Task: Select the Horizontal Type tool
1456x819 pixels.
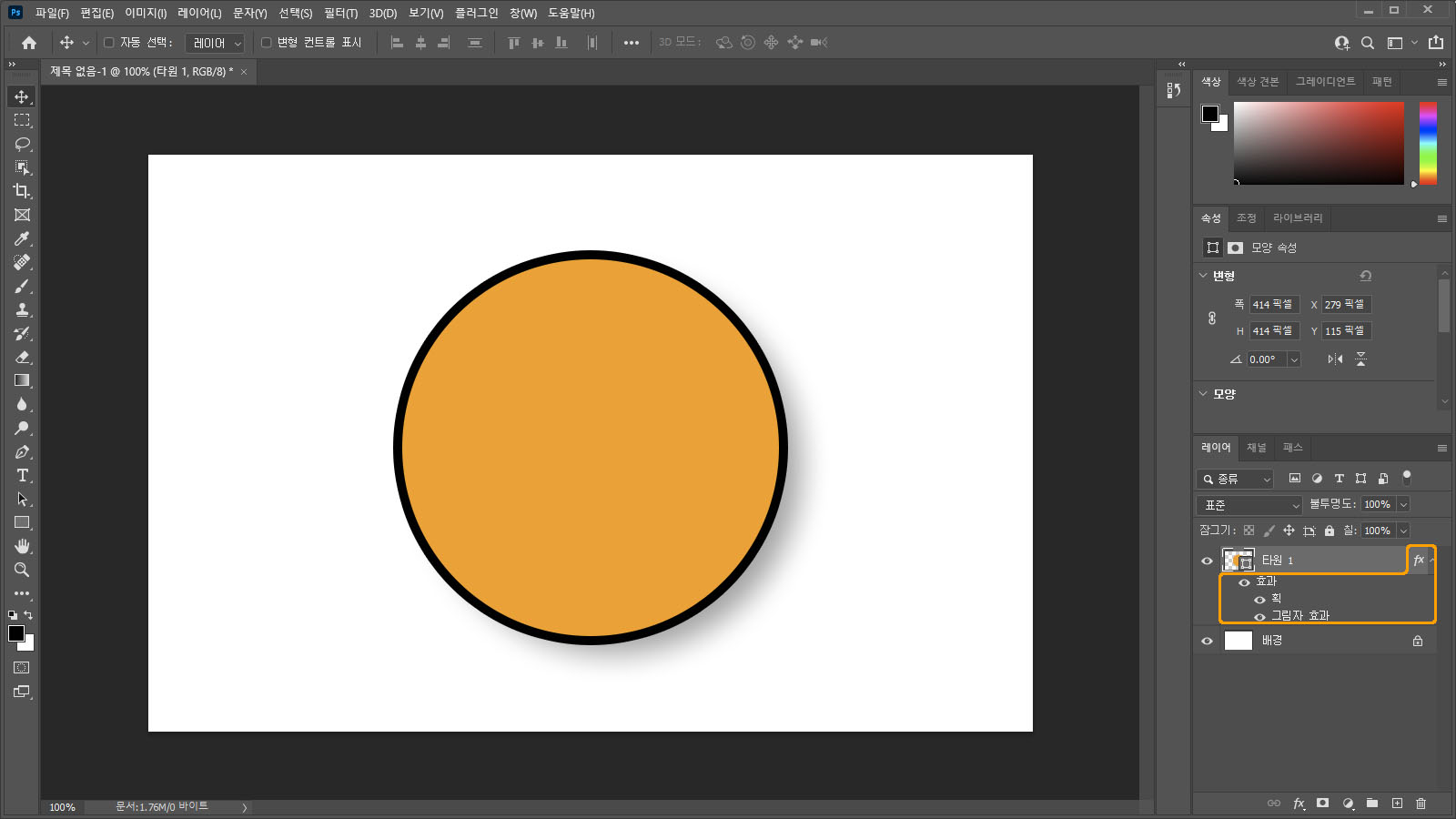Action: click(x=22, y=475)
